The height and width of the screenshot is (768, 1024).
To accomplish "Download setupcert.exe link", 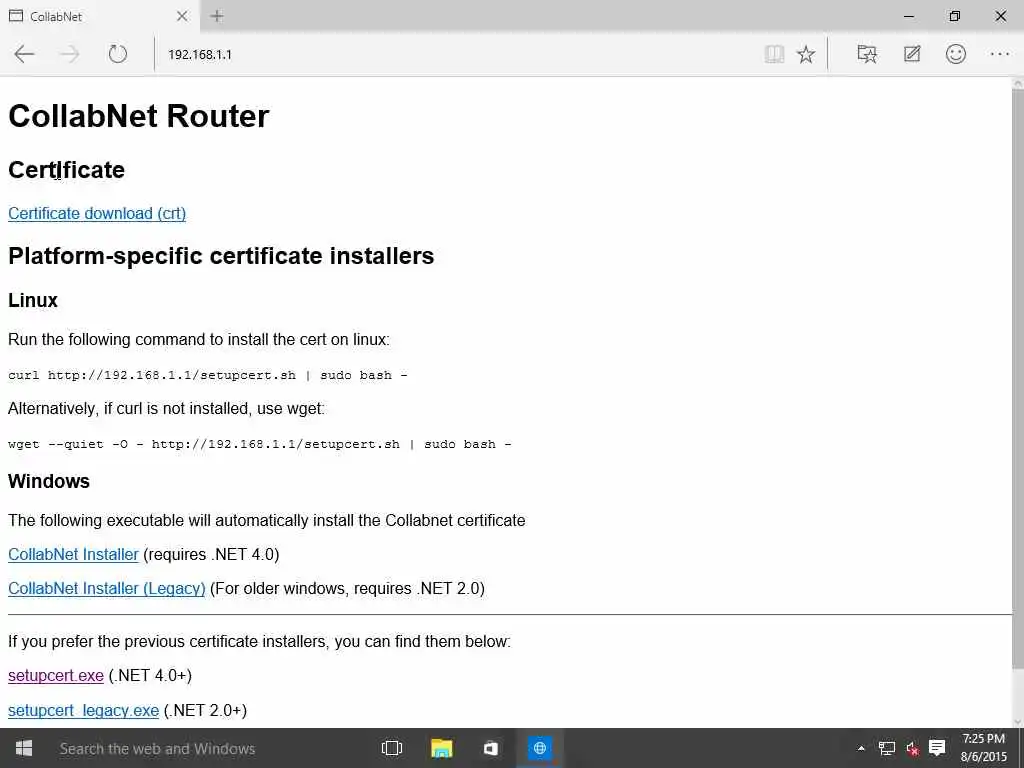I will [56, 675].
